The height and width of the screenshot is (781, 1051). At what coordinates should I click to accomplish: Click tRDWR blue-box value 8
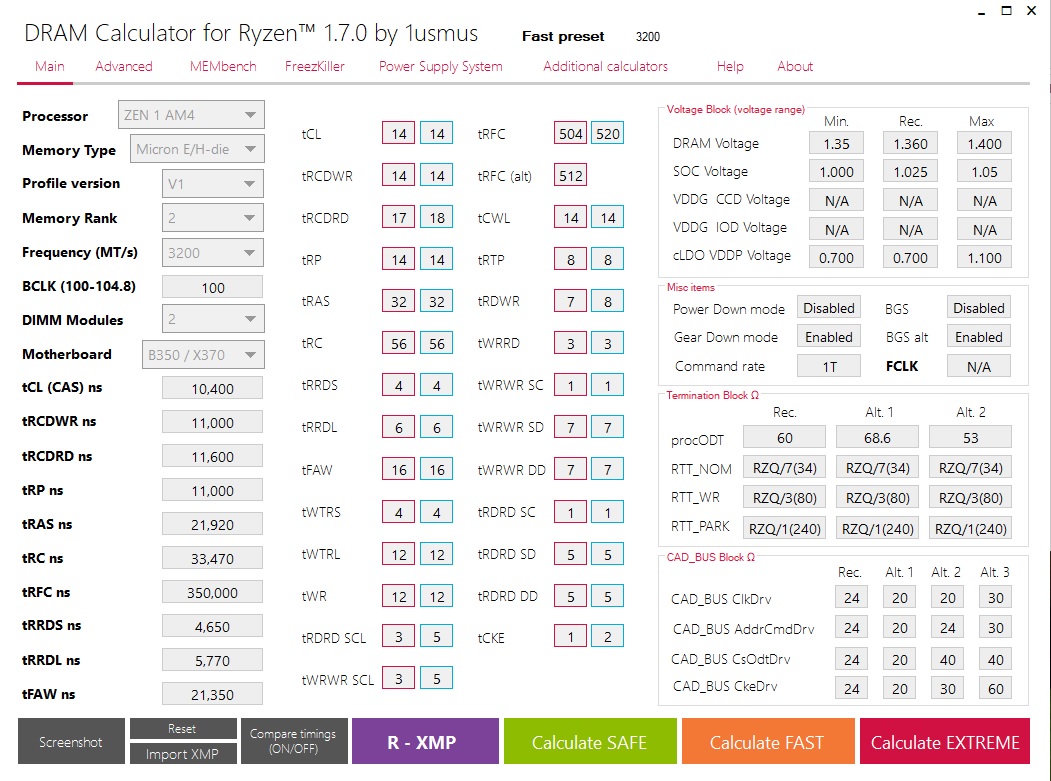point(608,301)
